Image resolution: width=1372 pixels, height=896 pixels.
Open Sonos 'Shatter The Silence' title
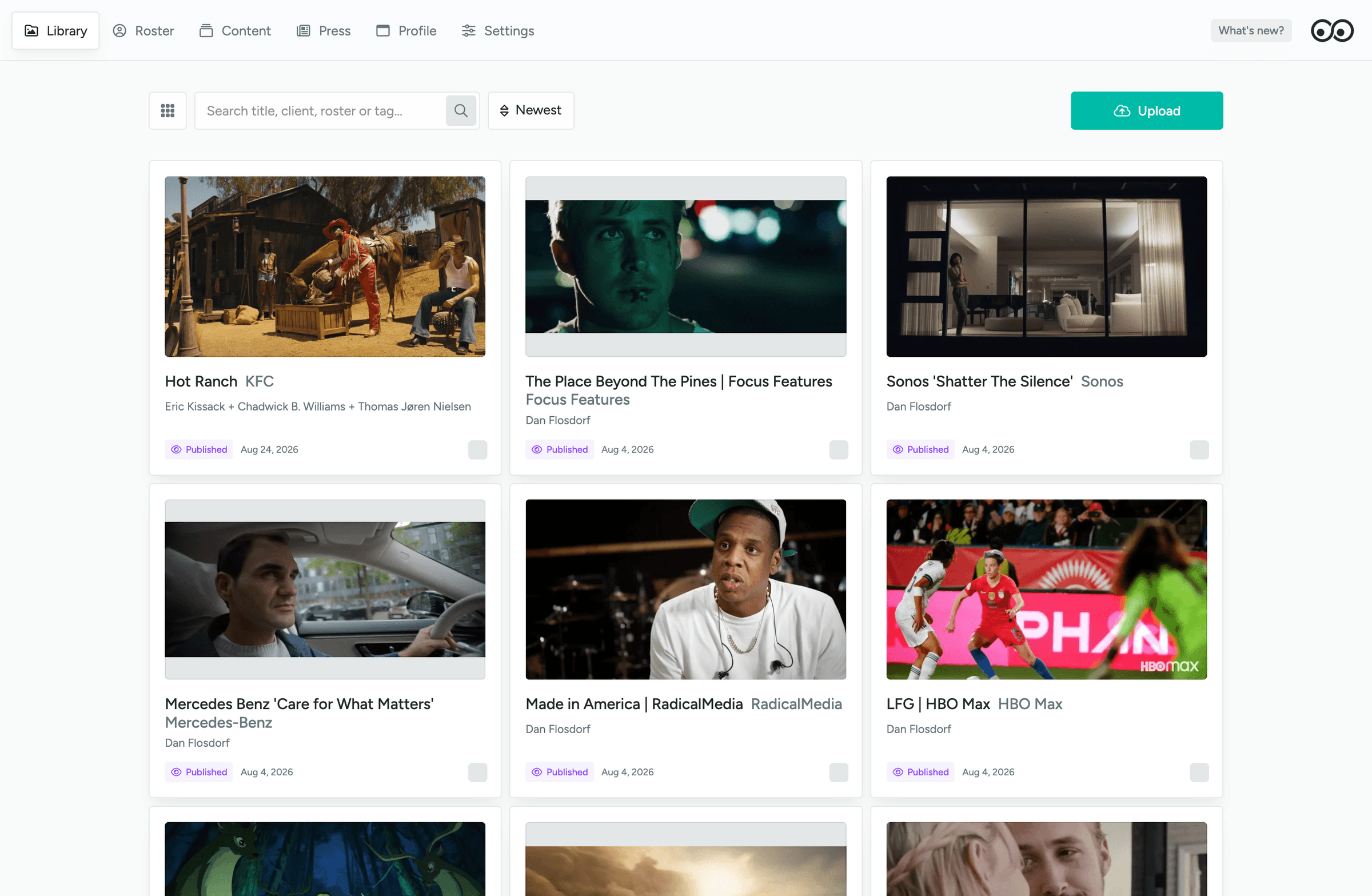pos(979,381)
